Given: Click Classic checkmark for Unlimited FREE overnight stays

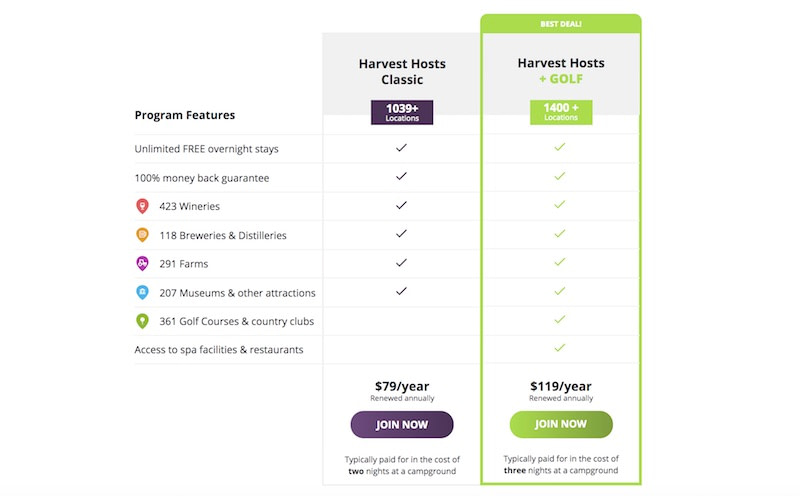Looking at the screenshot, I should point(402,147).
